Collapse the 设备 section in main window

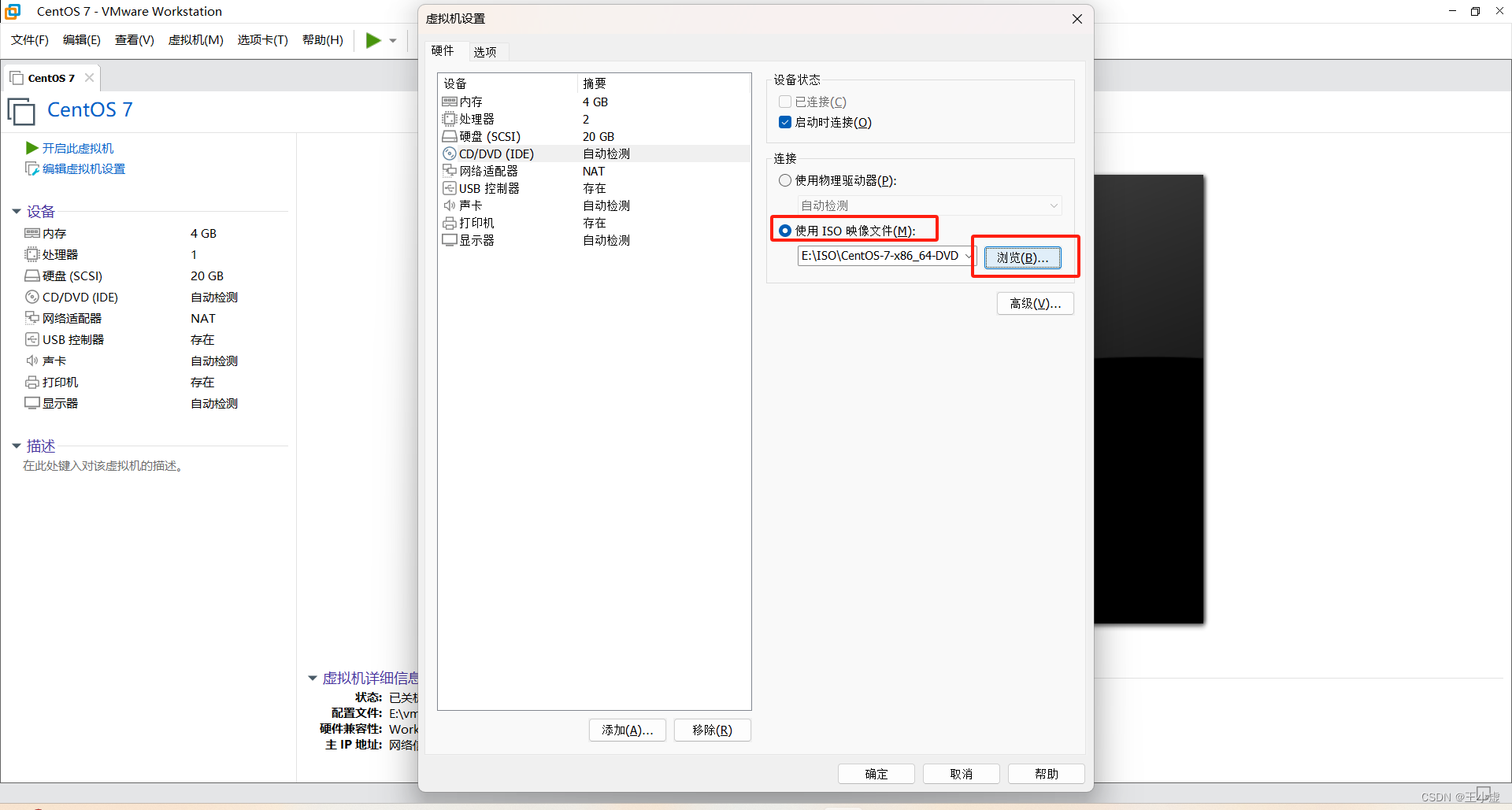pos(17,211)
